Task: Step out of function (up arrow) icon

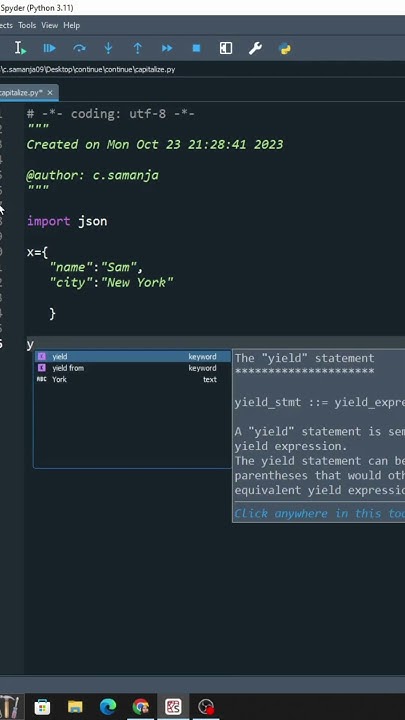Action: click(x=138, y=48)
